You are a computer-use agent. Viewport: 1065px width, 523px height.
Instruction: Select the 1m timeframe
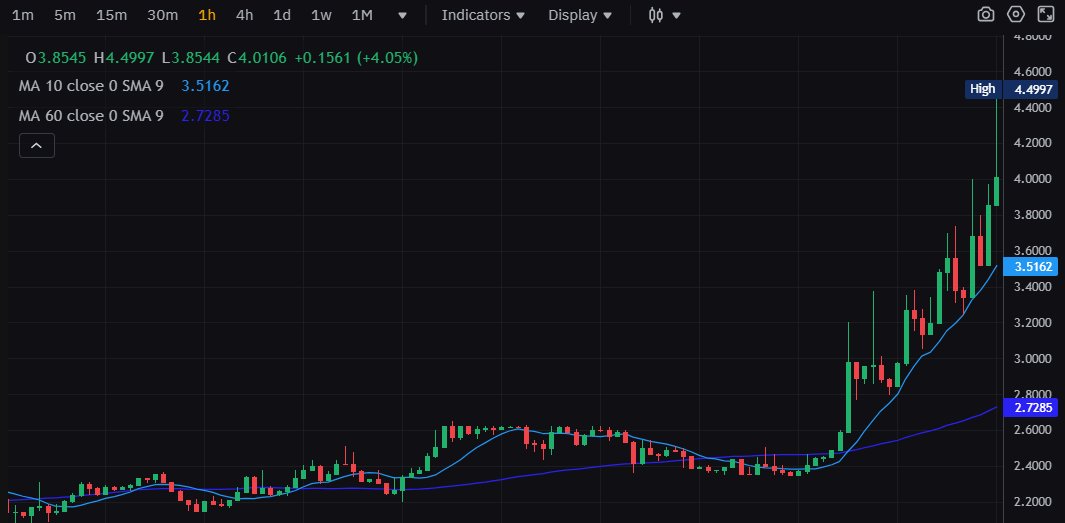point(22,15)
